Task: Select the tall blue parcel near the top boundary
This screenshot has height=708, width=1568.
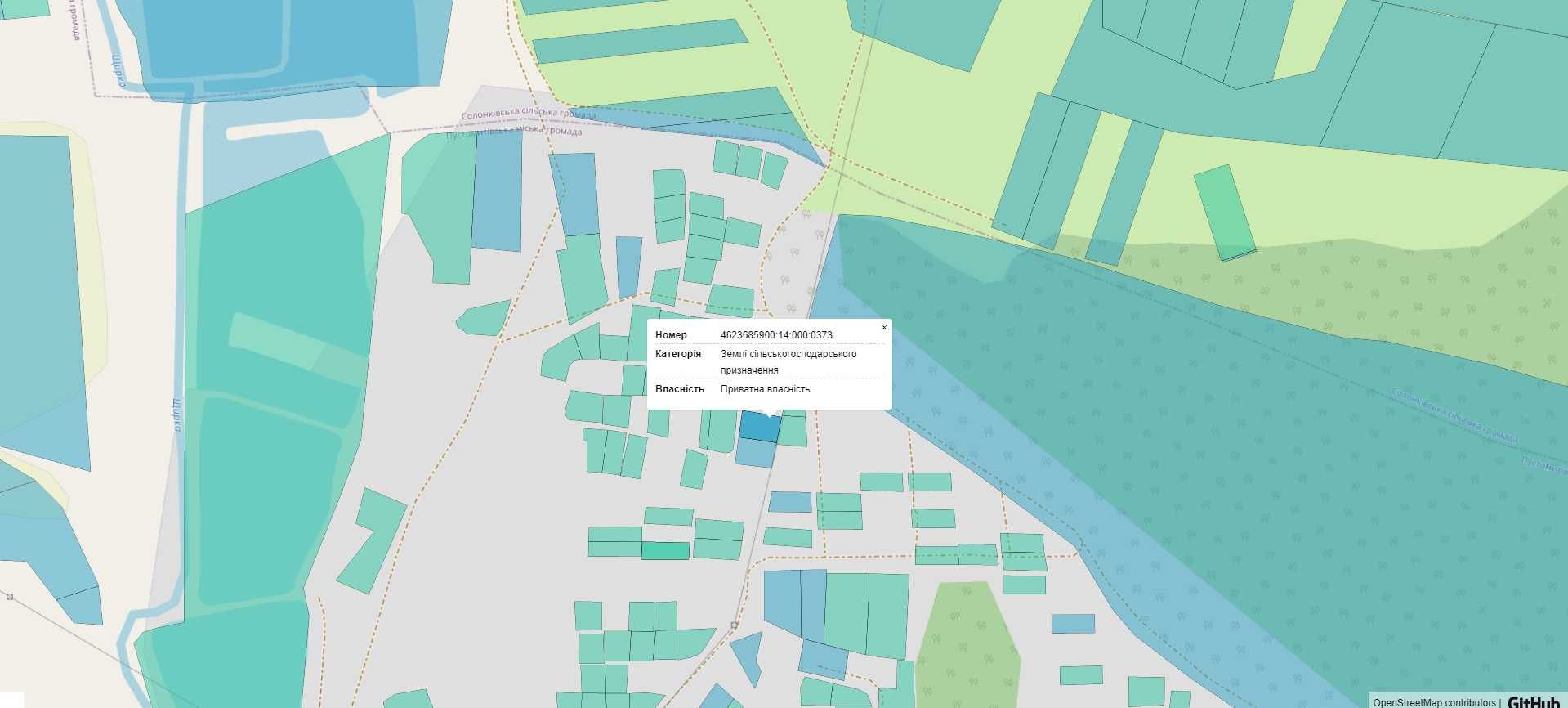Action: [x=497, y=192]
